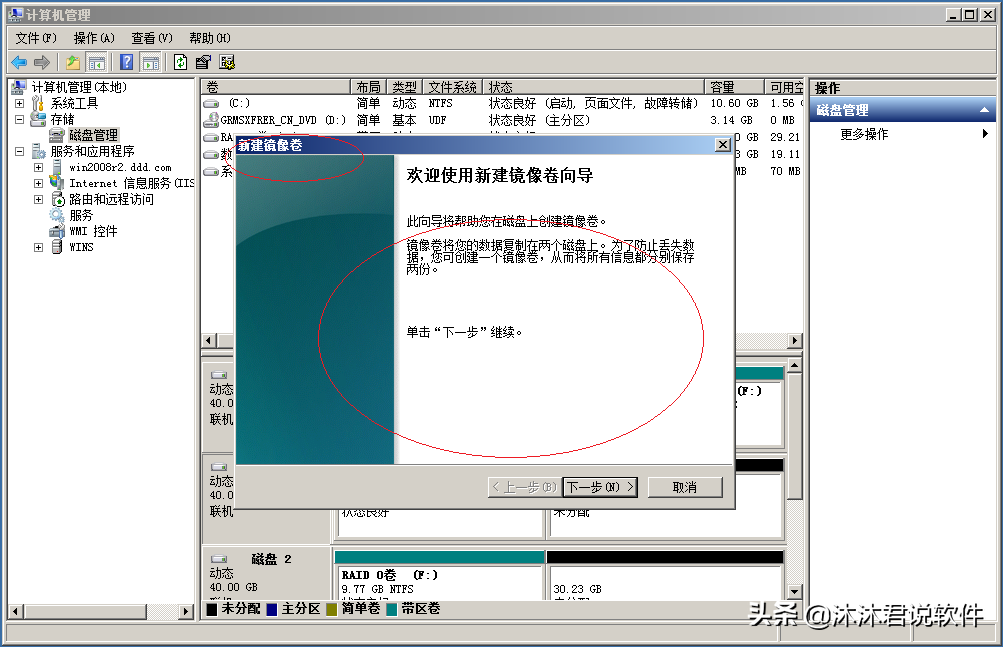The height and width of the screenshot is (647, 1003).
Task: Expand the Internet 信息服务 node
Action: tap(38, 183)
